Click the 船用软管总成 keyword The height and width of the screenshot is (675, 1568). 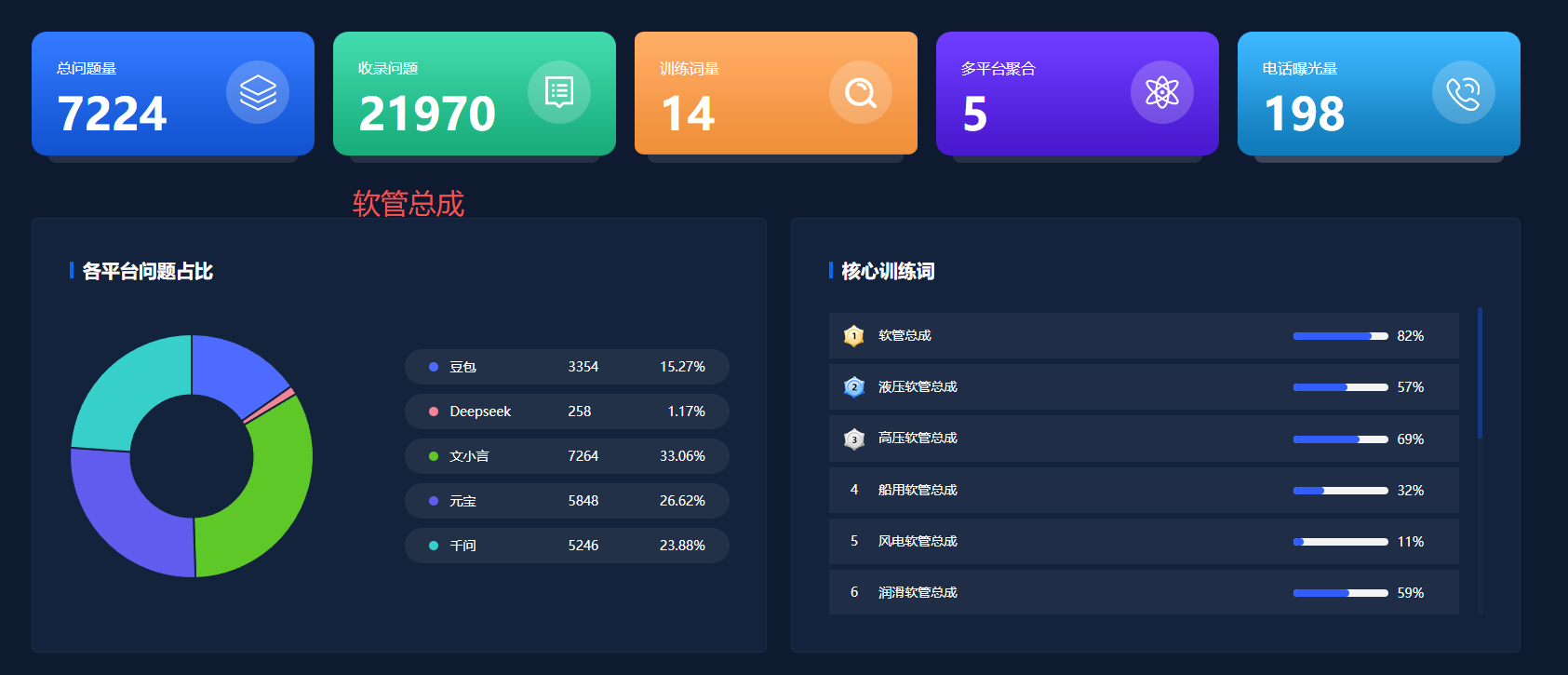[918, 490]
